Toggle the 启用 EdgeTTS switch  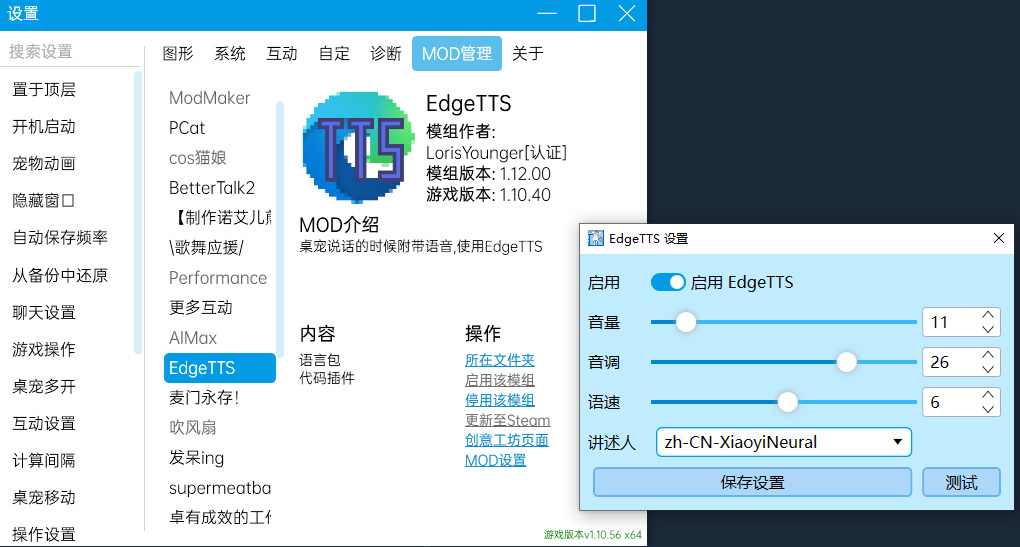[667, 282]
